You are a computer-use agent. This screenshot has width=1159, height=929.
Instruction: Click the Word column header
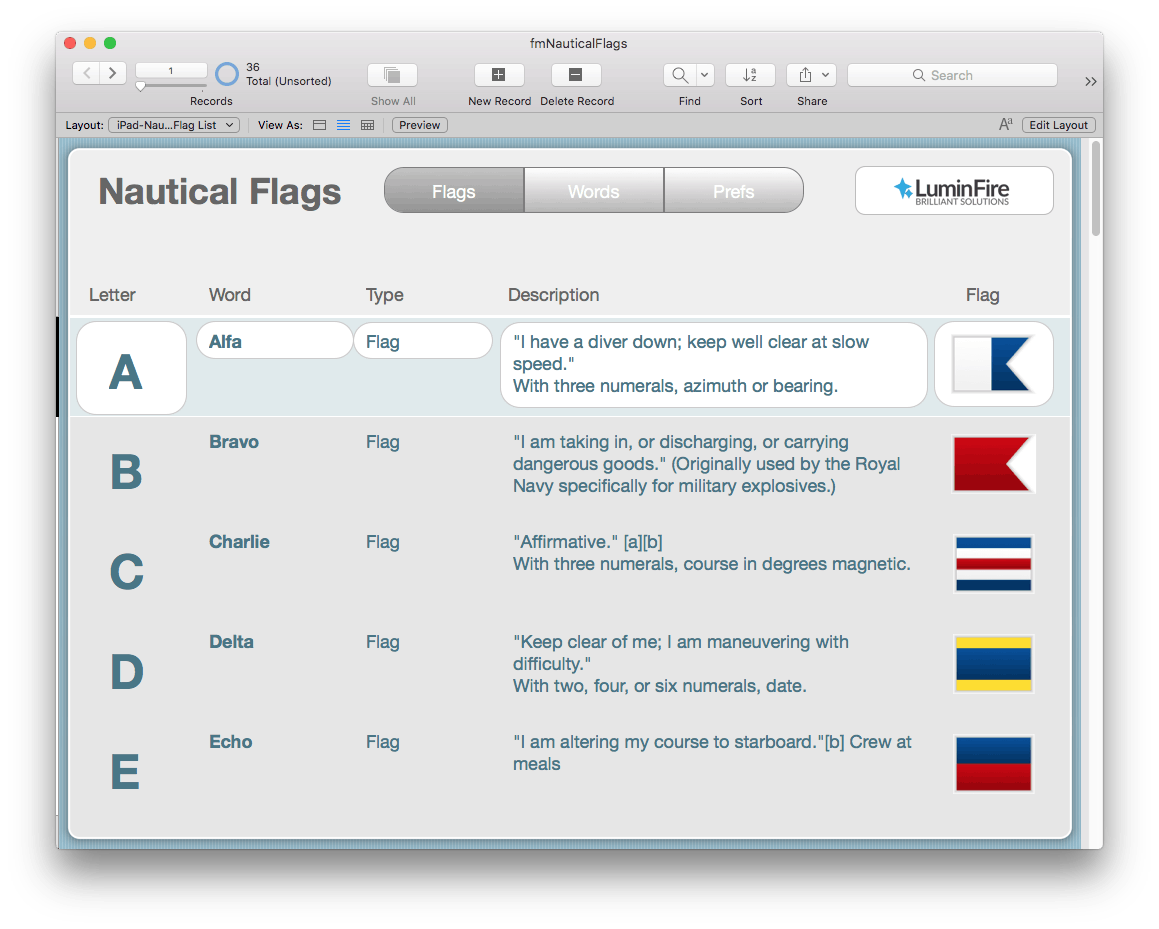(x=230, y=295)
